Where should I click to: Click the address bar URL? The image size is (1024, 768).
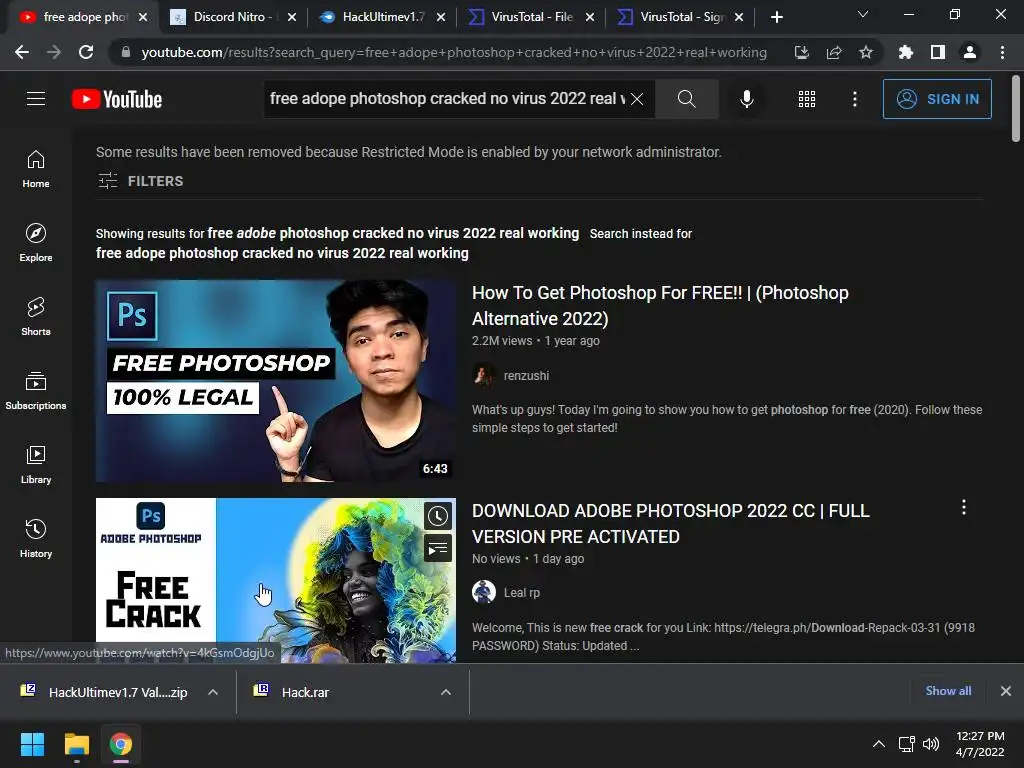click(x=454, y=52)
